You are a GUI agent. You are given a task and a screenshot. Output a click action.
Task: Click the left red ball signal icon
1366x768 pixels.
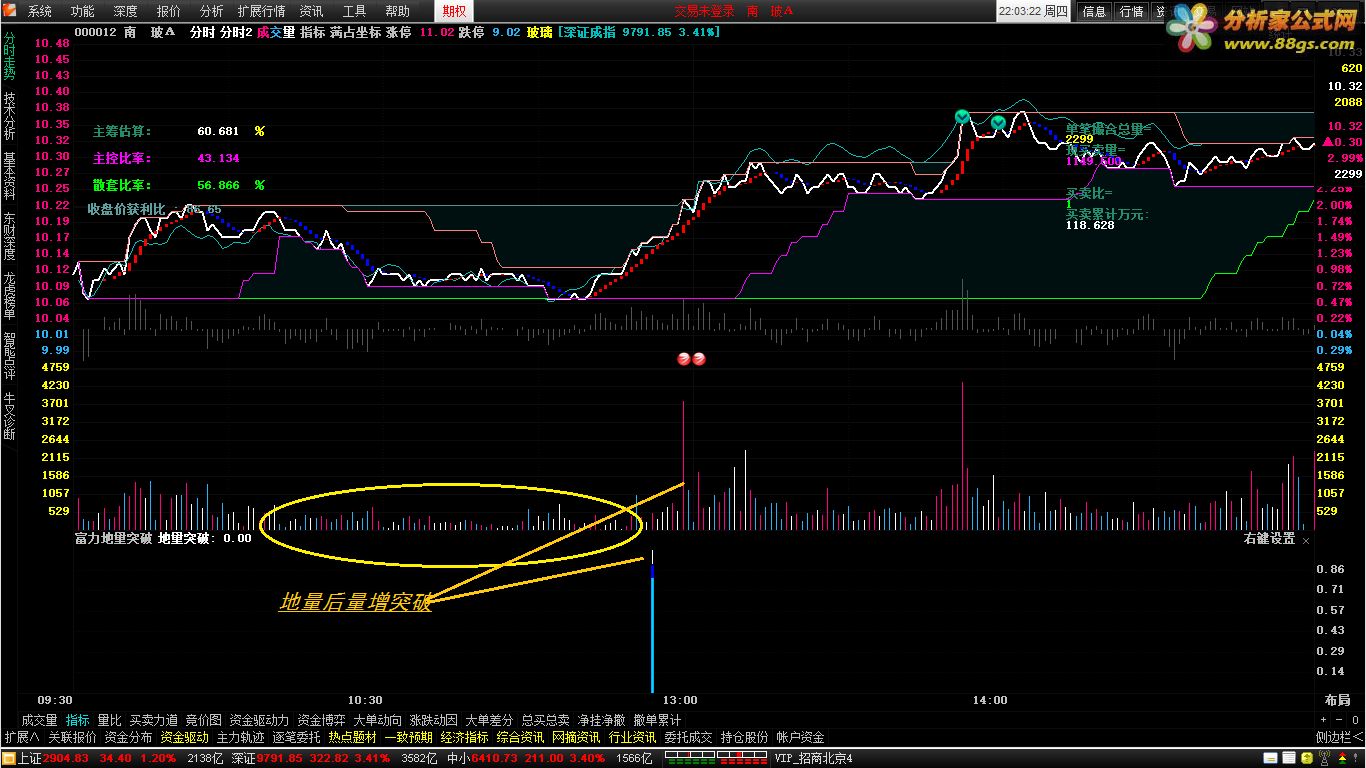(x=684, y=359)
